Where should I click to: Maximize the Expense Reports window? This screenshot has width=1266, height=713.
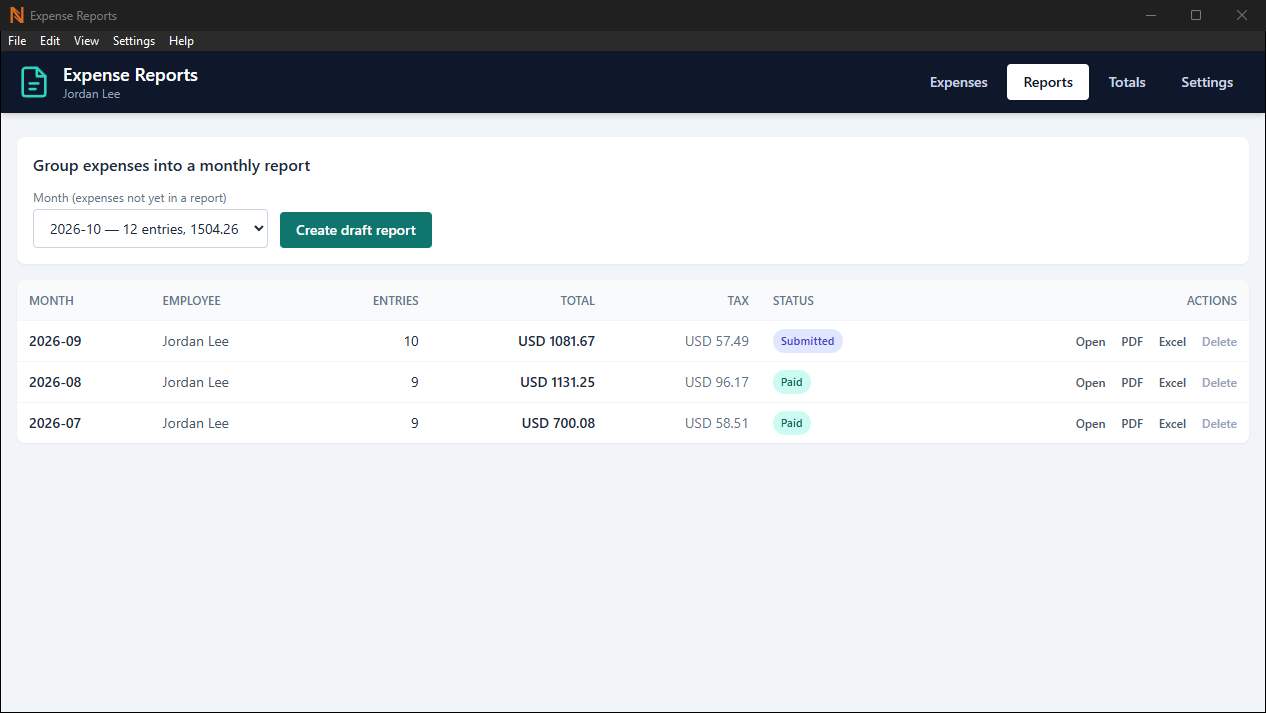pos(1196,15)
